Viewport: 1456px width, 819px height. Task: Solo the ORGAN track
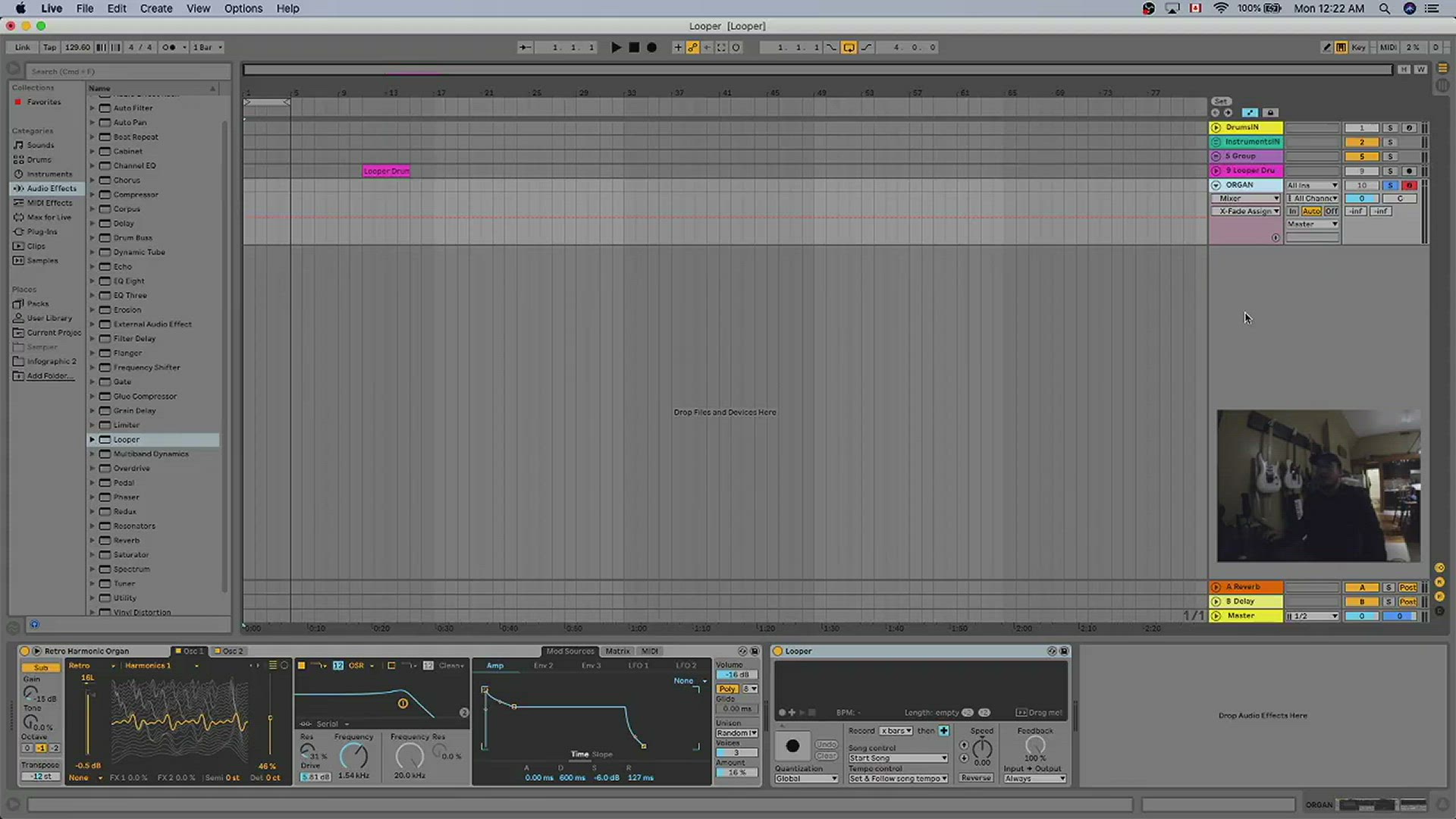(1391, 185)
